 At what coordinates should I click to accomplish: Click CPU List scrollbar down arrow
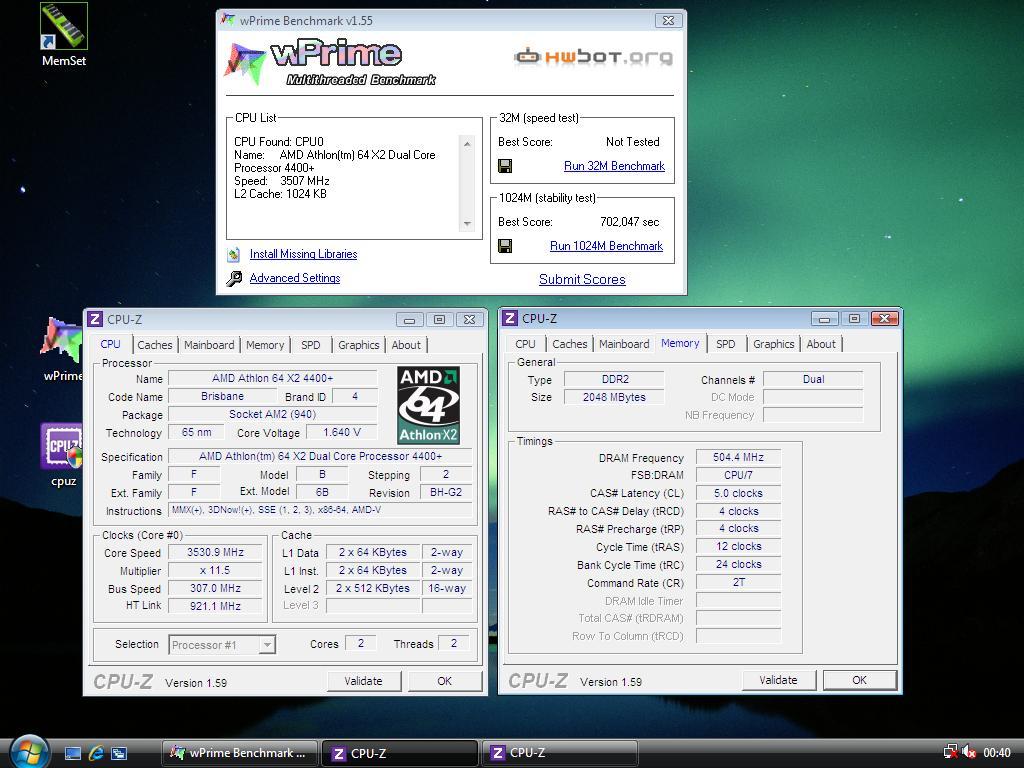467,223
